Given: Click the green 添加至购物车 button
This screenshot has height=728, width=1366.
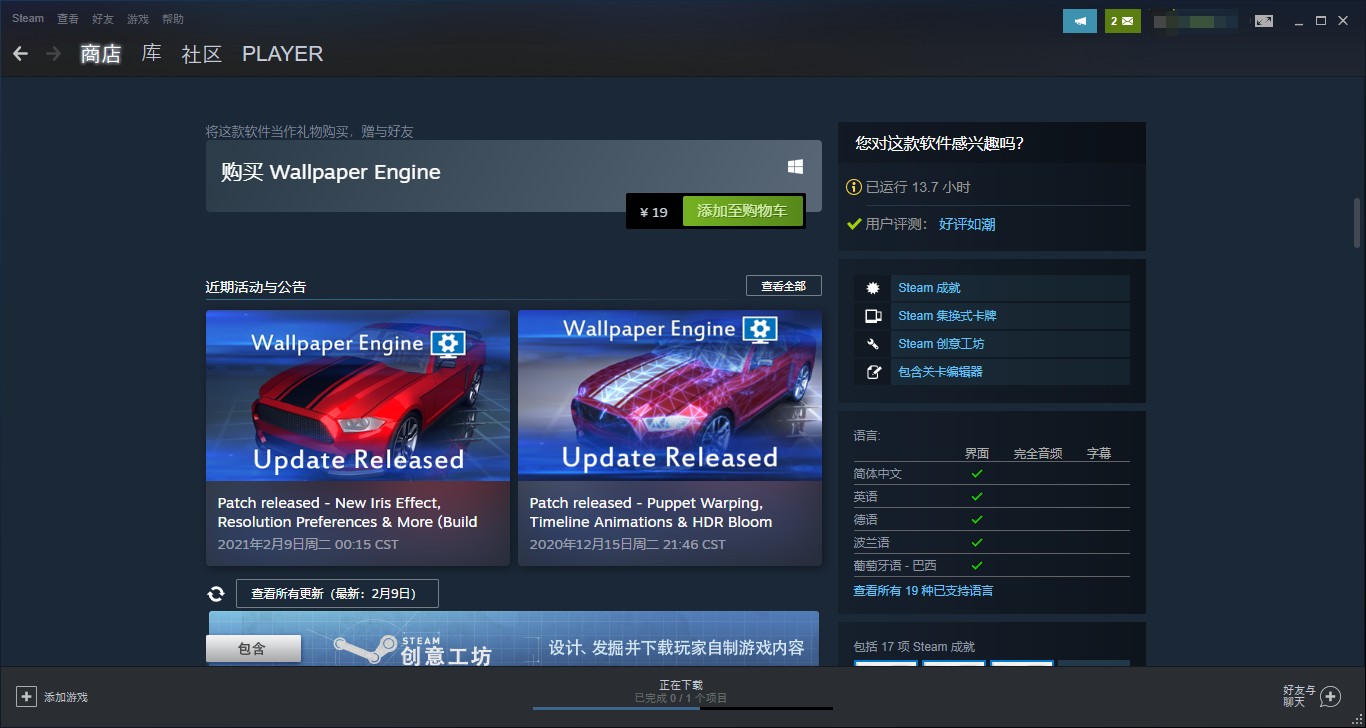Looking at the screenshot, I should click(743, 211).
